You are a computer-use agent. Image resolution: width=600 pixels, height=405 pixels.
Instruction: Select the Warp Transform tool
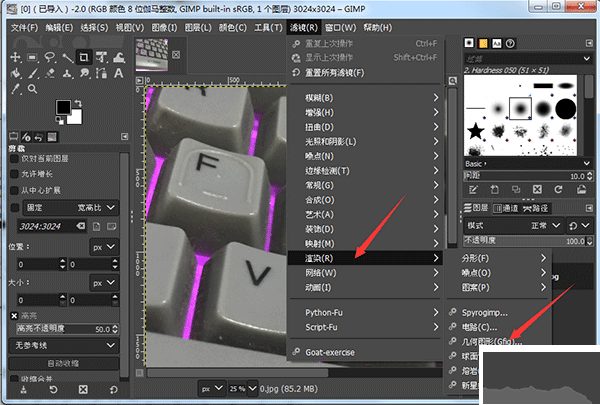pyautogui.click(x=119, y=57)
